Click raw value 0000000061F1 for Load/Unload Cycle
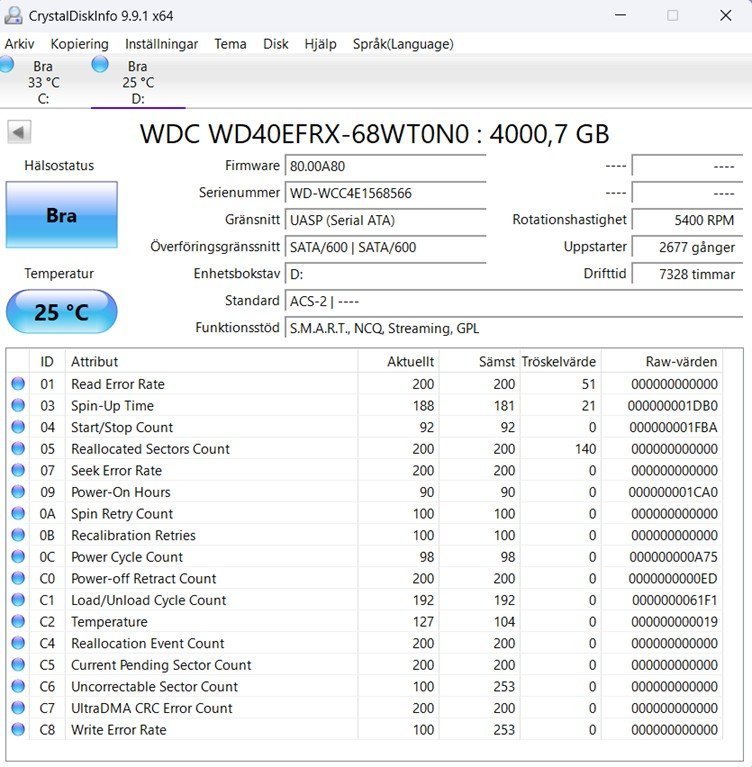The width and height of the screenshot is (752, 767). coord(674,600)
